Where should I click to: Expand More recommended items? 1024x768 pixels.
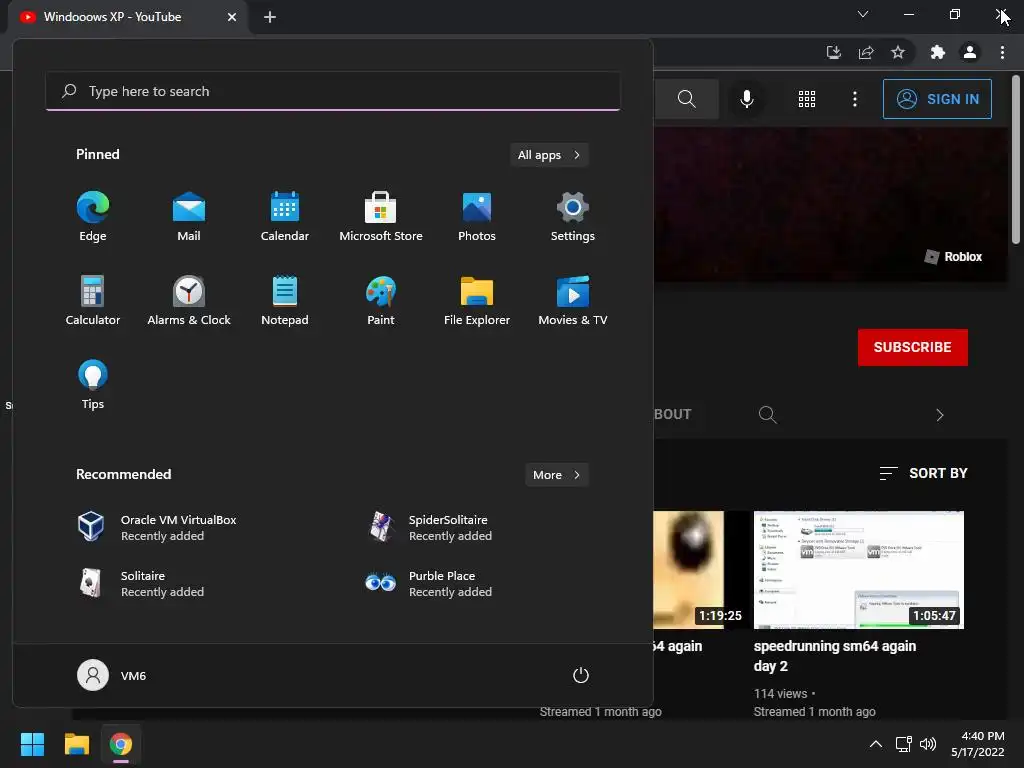(556, 475)
